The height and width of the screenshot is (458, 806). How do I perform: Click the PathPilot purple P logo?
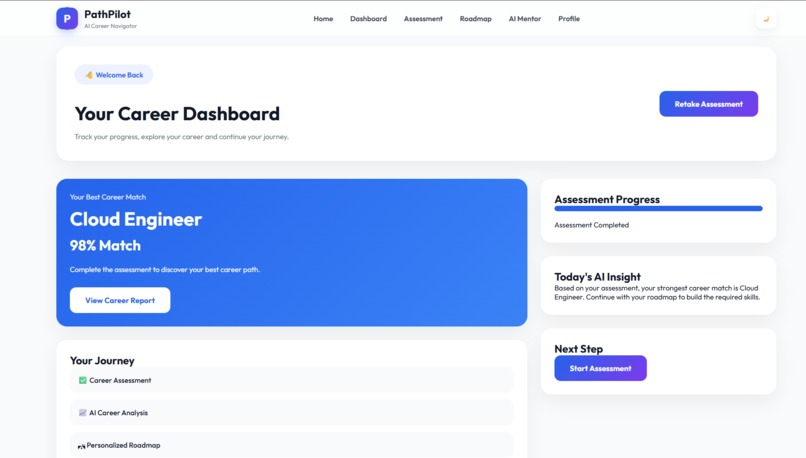(67, 19)
